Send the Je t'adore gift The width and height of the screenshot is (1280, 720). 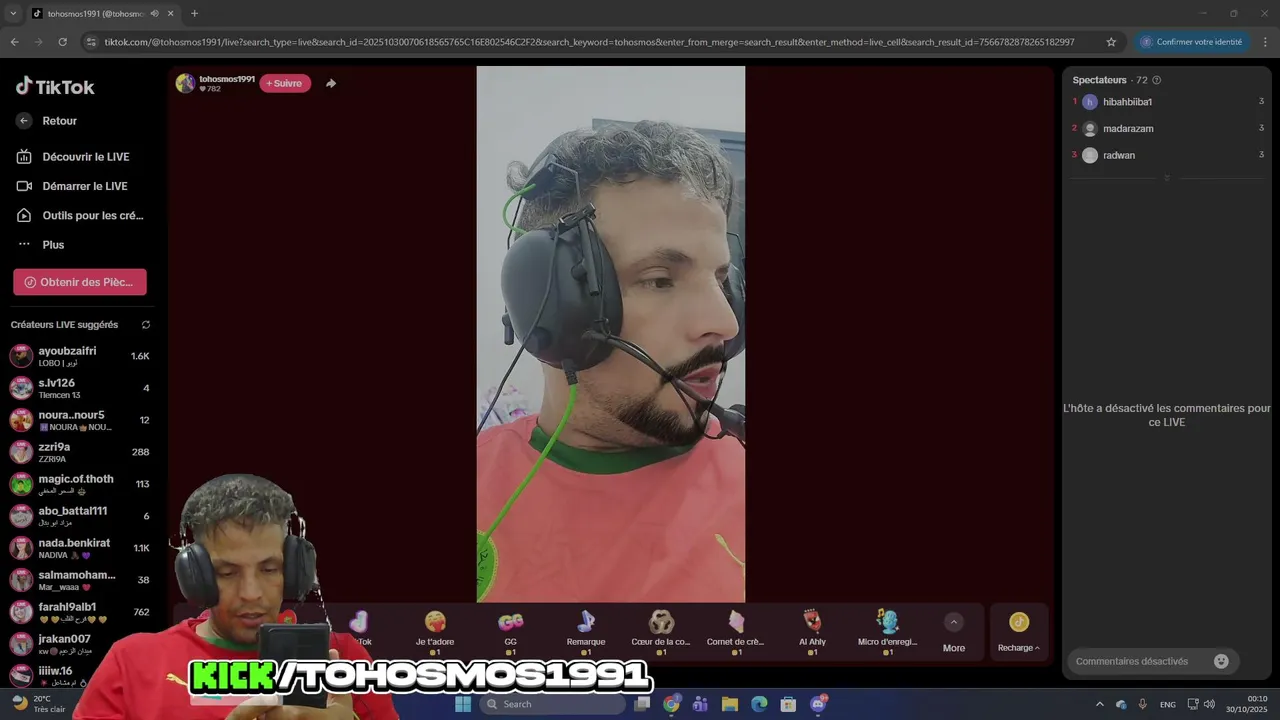click(435, 632)
